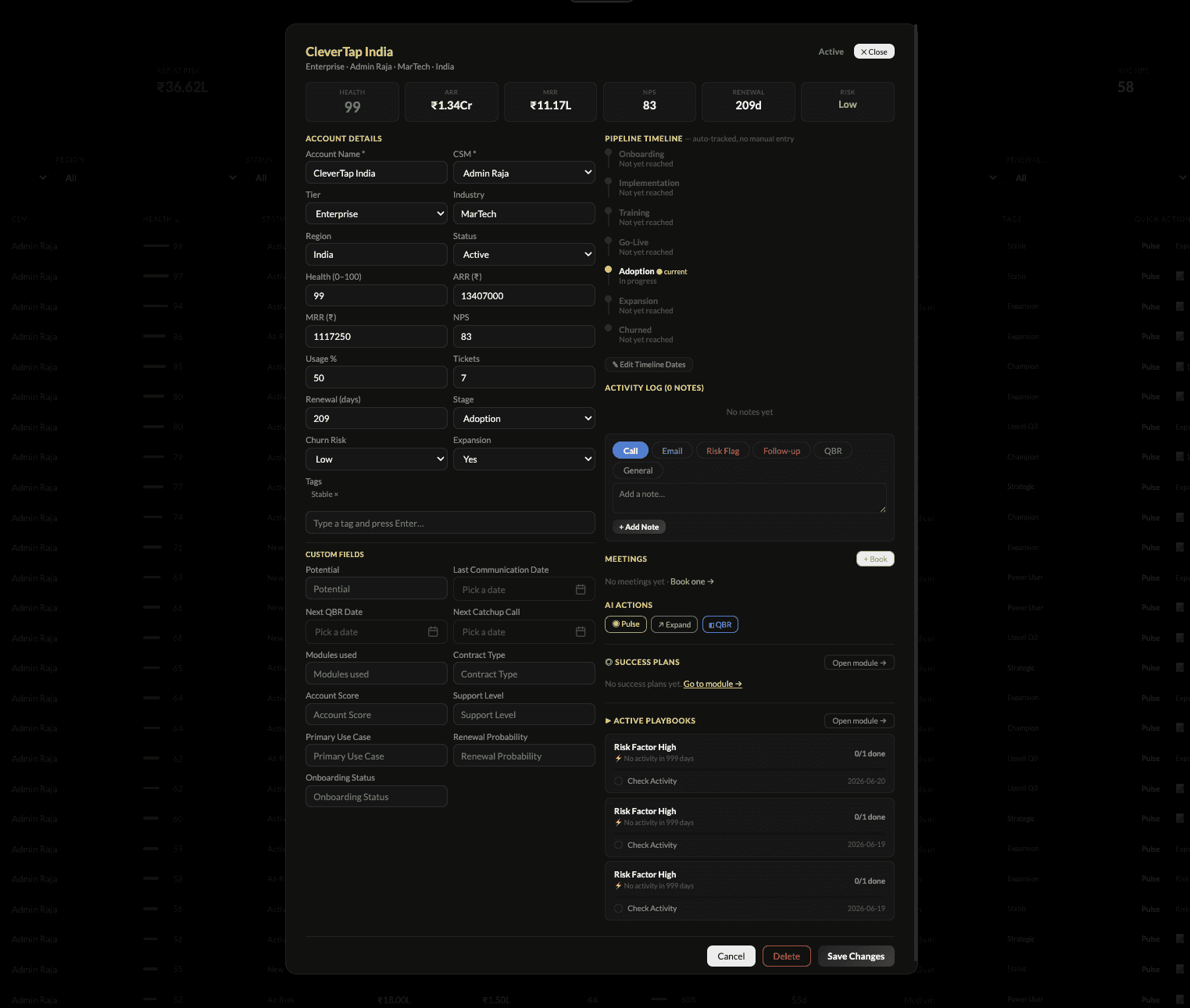Select the QBR note type chip
This screenshot has height=1008, width=1190.
coord(833,451)
